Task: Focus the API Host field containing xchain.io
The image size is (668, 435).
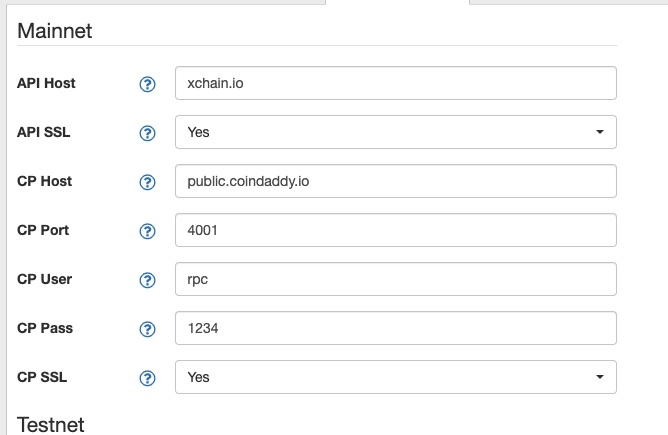Action: point(396,83)
